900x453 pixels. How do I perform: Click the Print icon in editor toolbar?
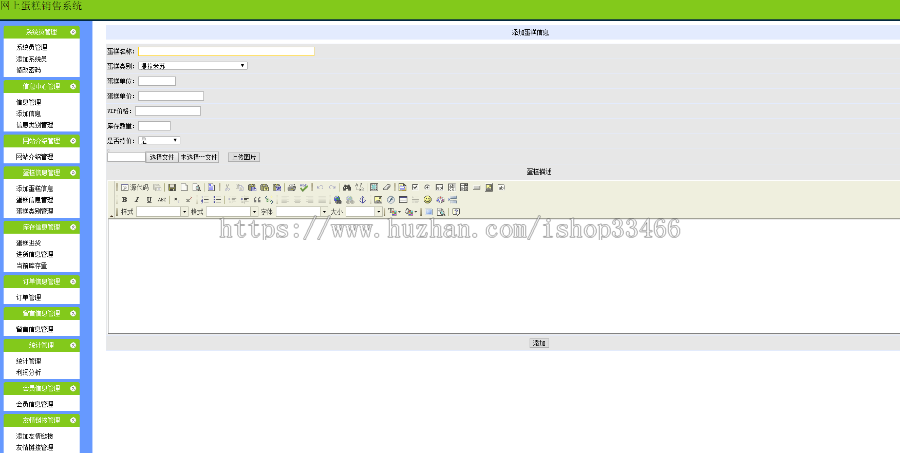(292, 187)
